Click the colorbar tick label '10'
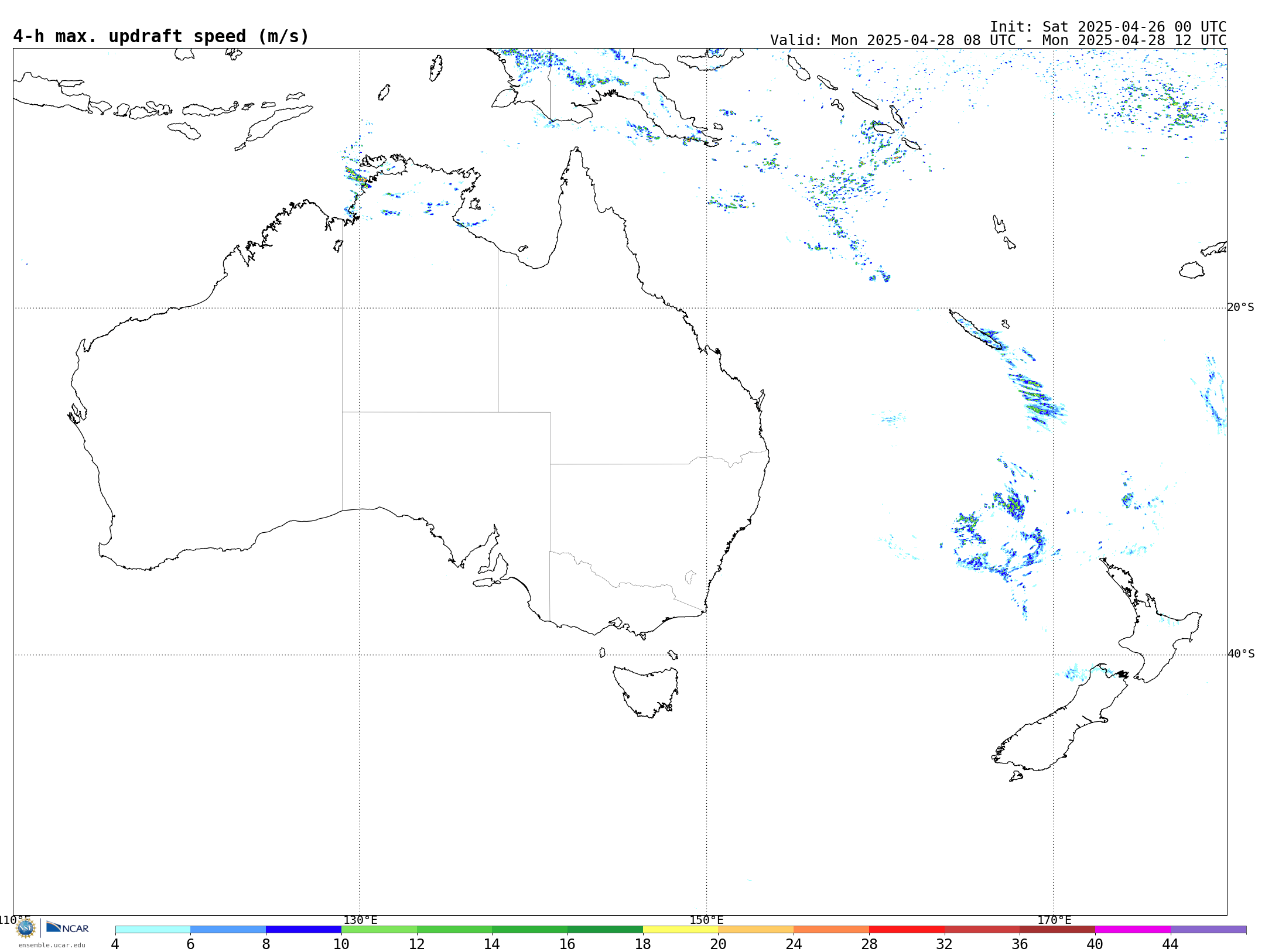The width and height of the screenshot is (1265, 952). pyautogui.click(x=341, y=944)
